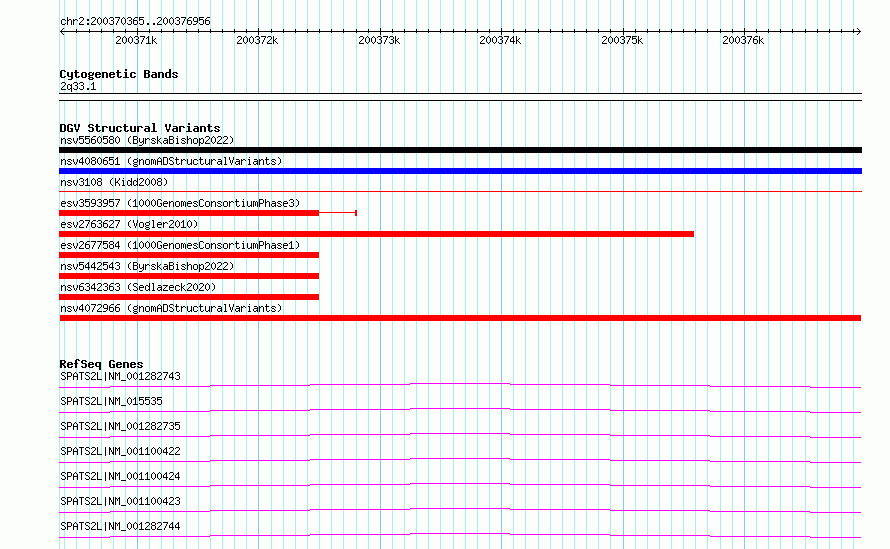
Task: Click the Cytogenetic Bands track title
Action: (x=119, y=74)
